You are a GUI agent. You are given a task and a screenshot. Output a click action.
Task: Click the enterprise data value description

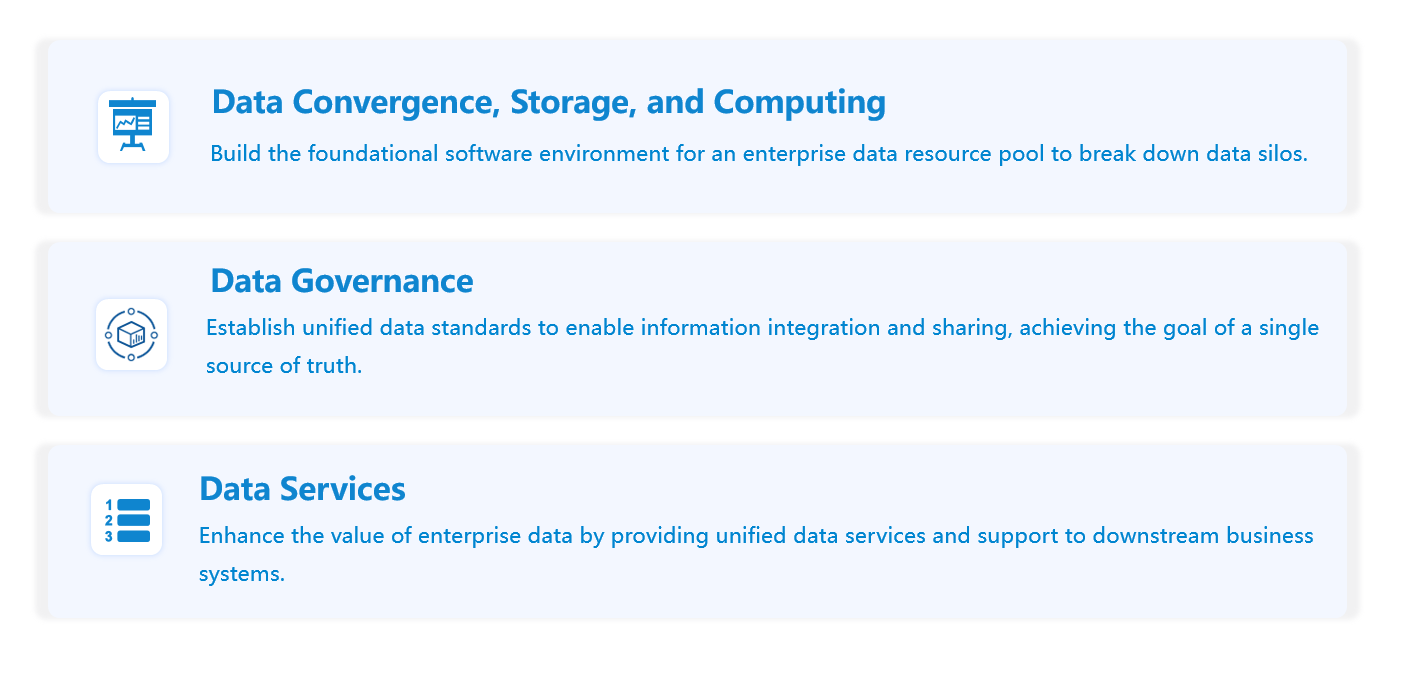[756, 536]
